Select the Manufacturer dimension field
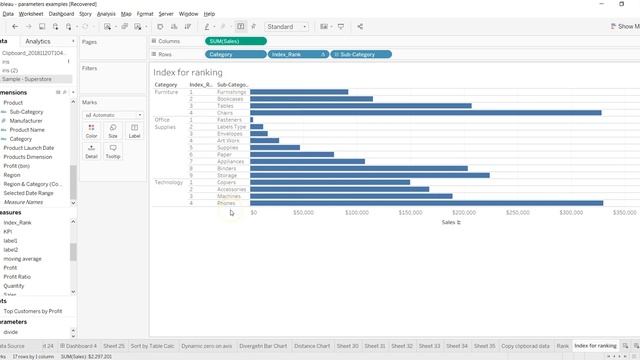The height and width of the screenshot is (360, 640). (x=26, y=121)
